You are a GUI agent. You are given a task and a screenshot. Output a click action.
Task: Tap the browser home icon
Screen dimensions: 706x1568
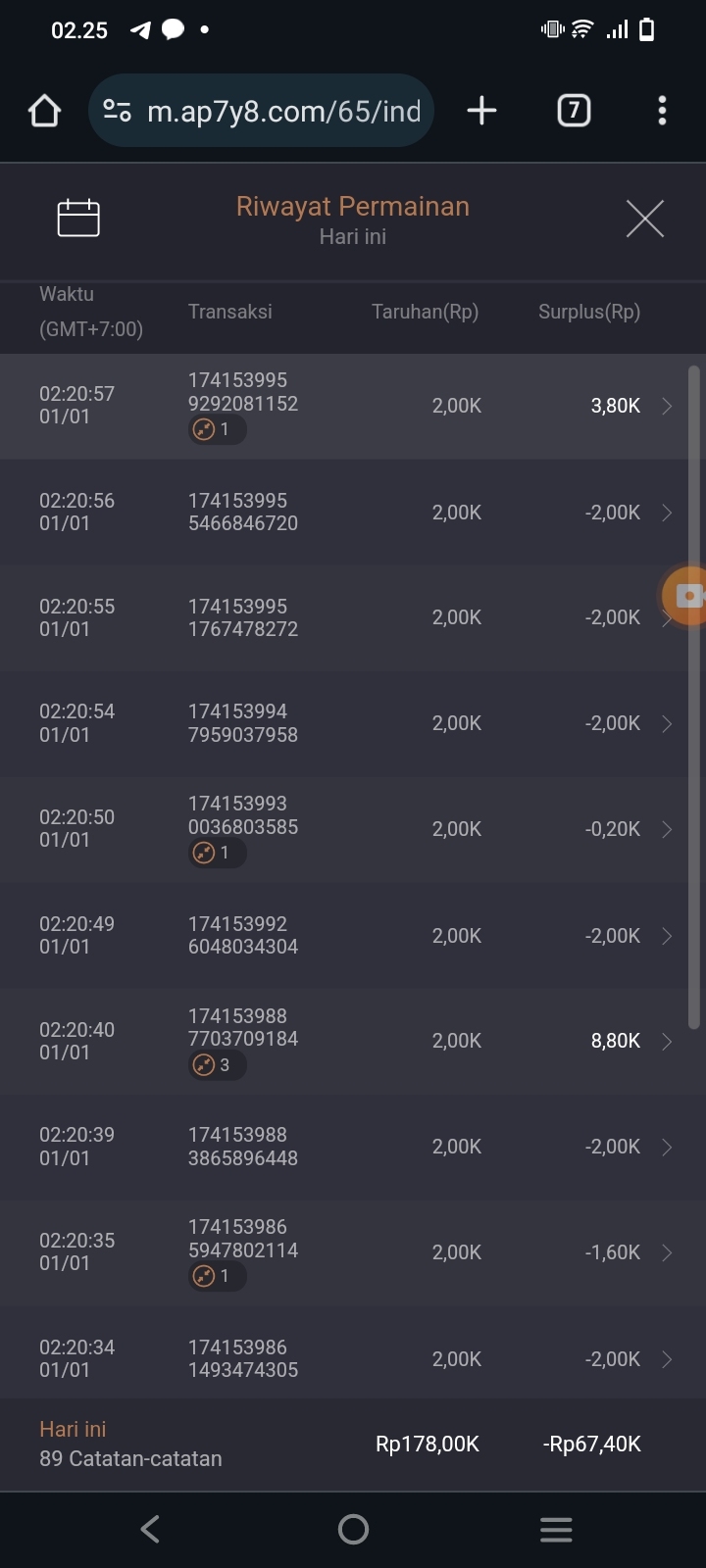[x=44, y=111]
